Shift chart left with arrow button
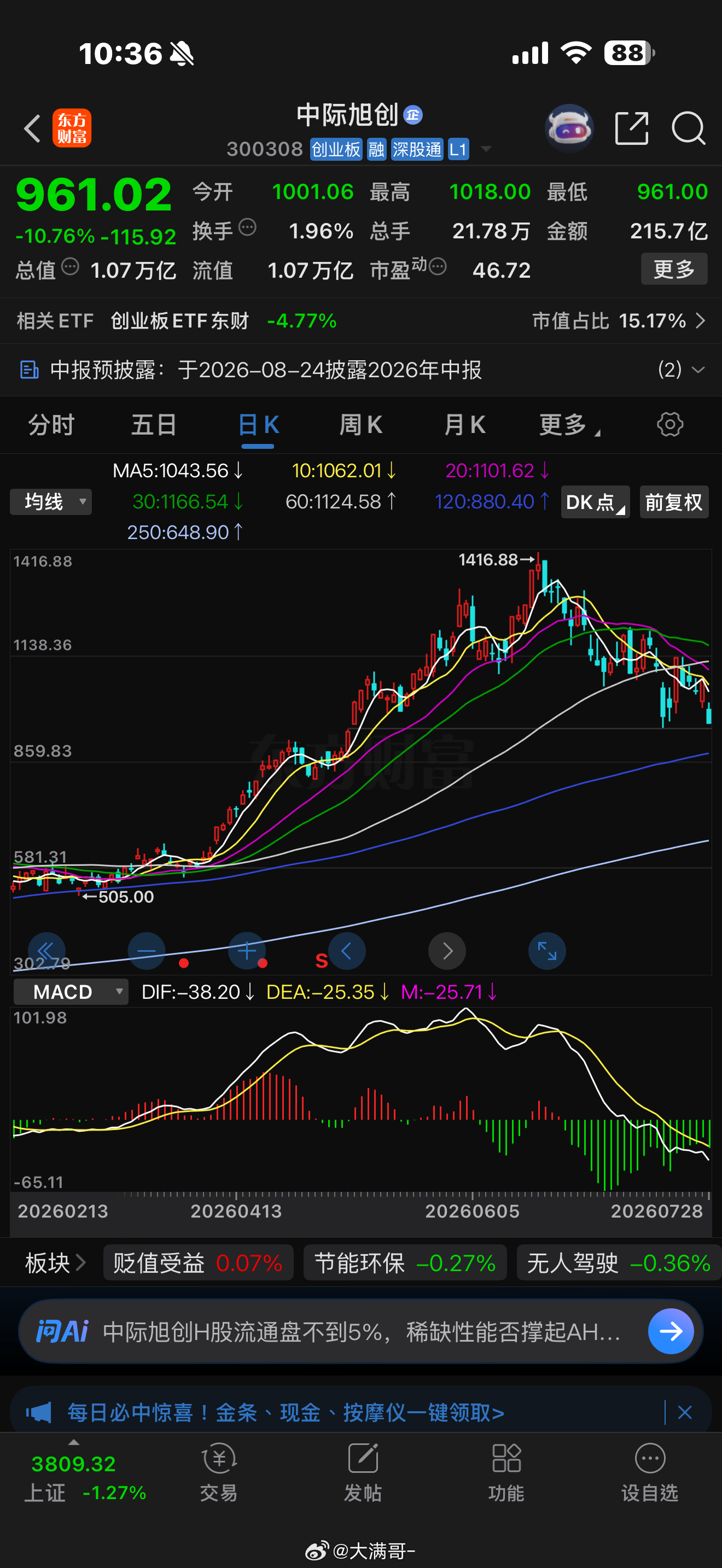 [x=347, y=950]
